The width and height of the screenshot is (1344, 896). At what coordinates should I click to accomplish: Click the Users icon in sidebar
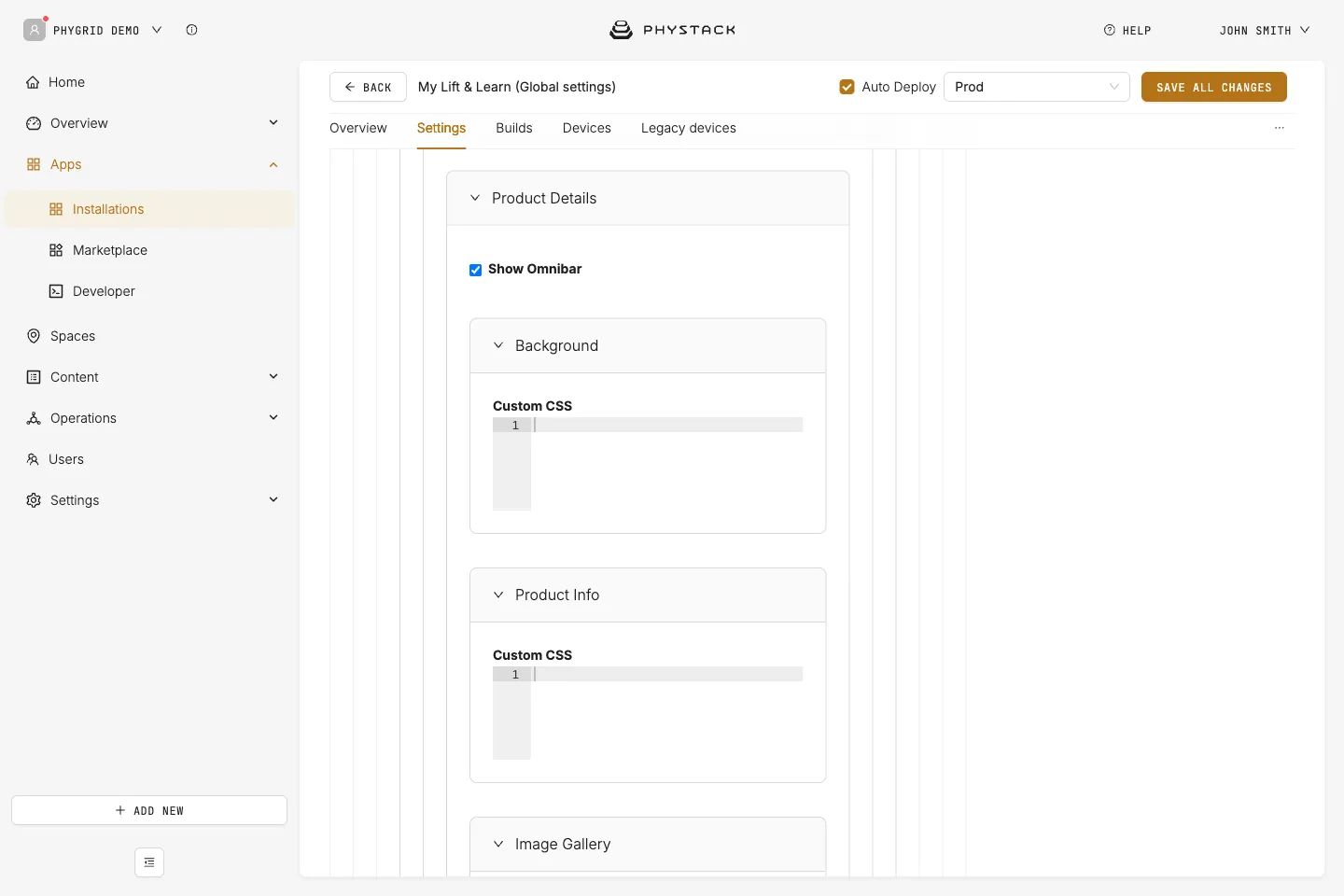pyautogui.click(x=33, y=459)
